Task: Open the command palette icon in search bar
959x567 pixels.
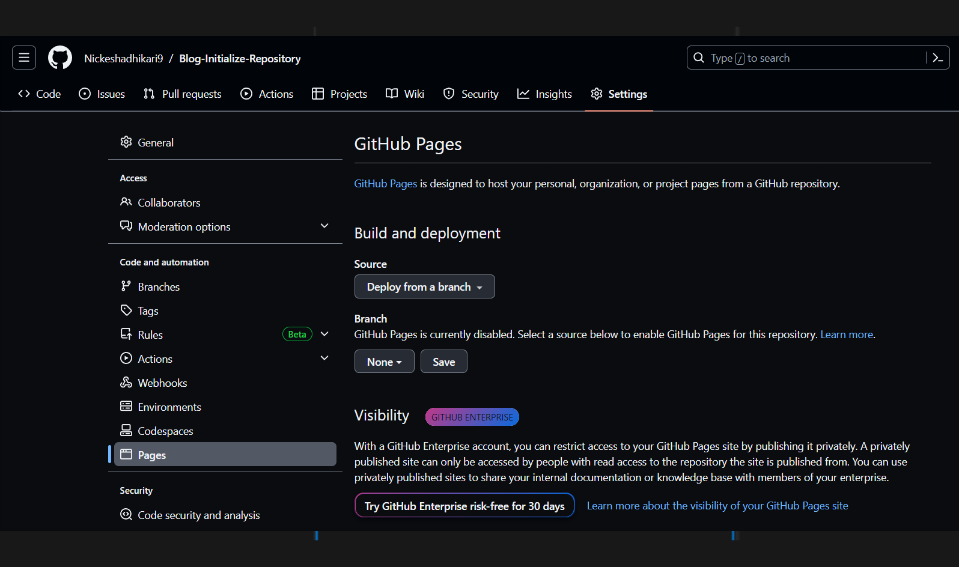Action: pos(937,58)
